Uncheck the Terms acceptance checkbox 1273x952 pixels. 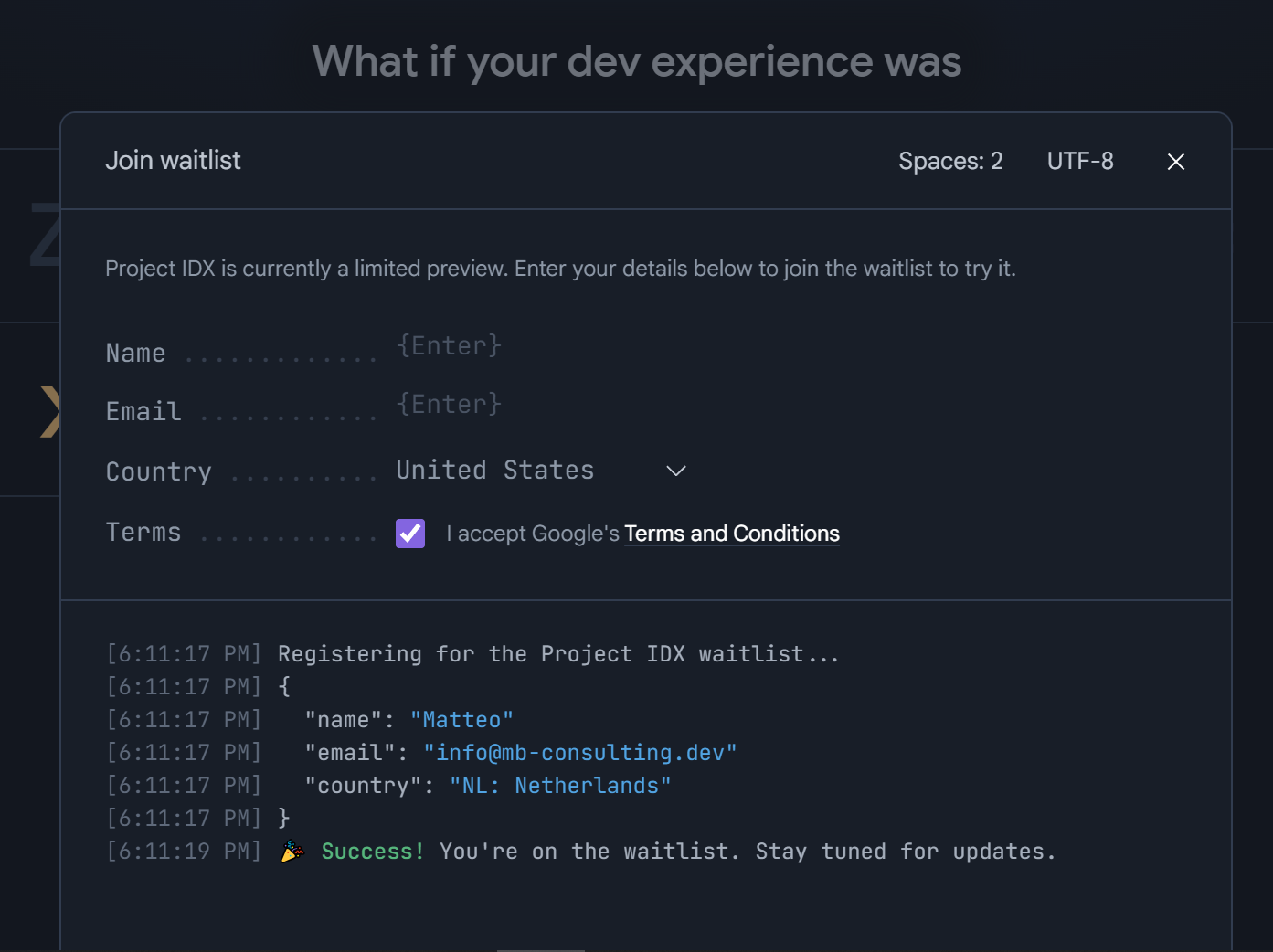[410, 534]
